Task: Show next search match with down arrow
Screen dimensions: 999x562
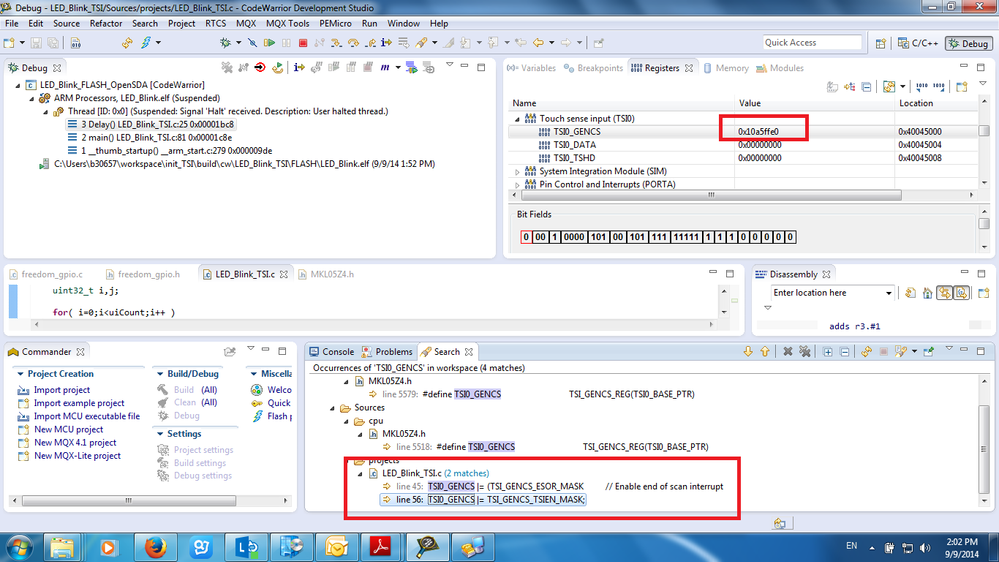Action: (x=748, y=352)
